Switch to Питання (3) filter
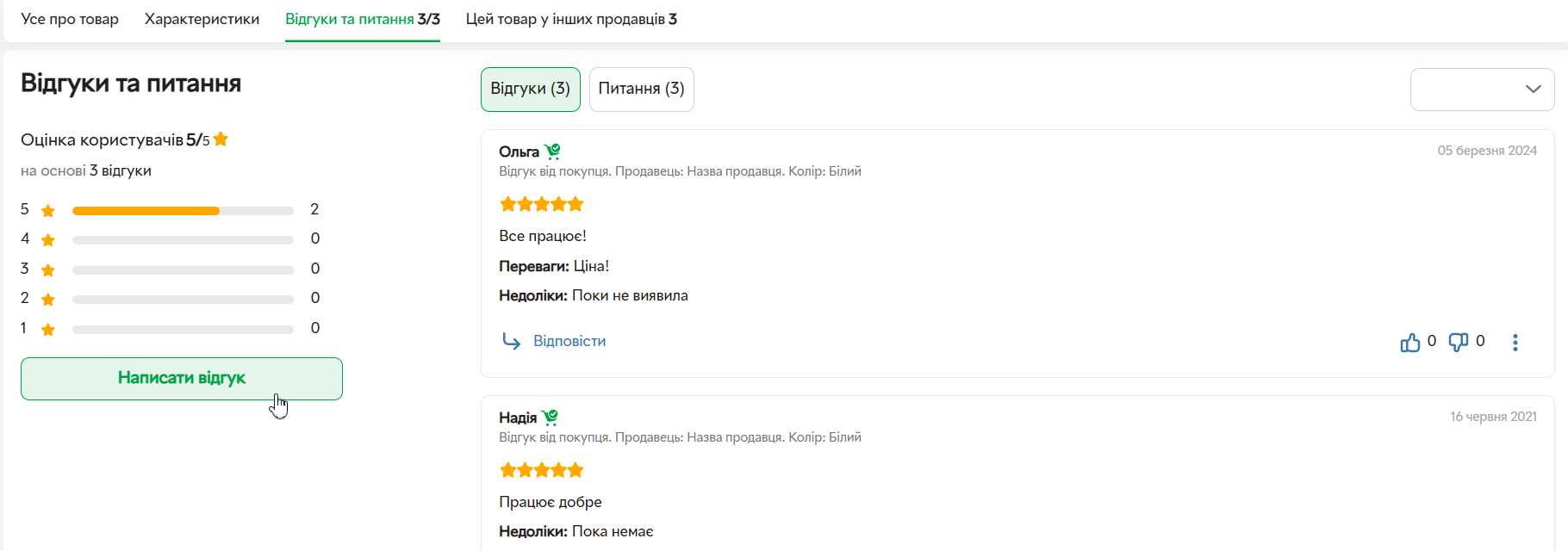 (x=641, y=90)
